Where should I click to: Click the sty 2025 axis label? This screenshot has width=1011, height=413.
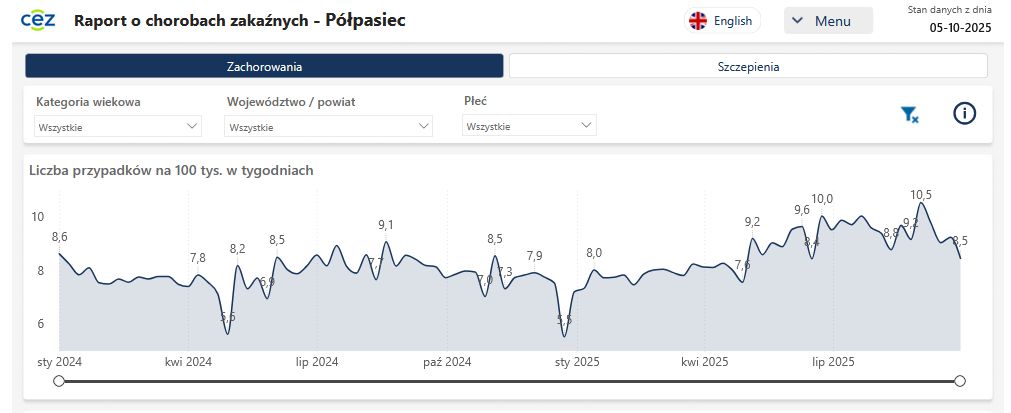575,361
